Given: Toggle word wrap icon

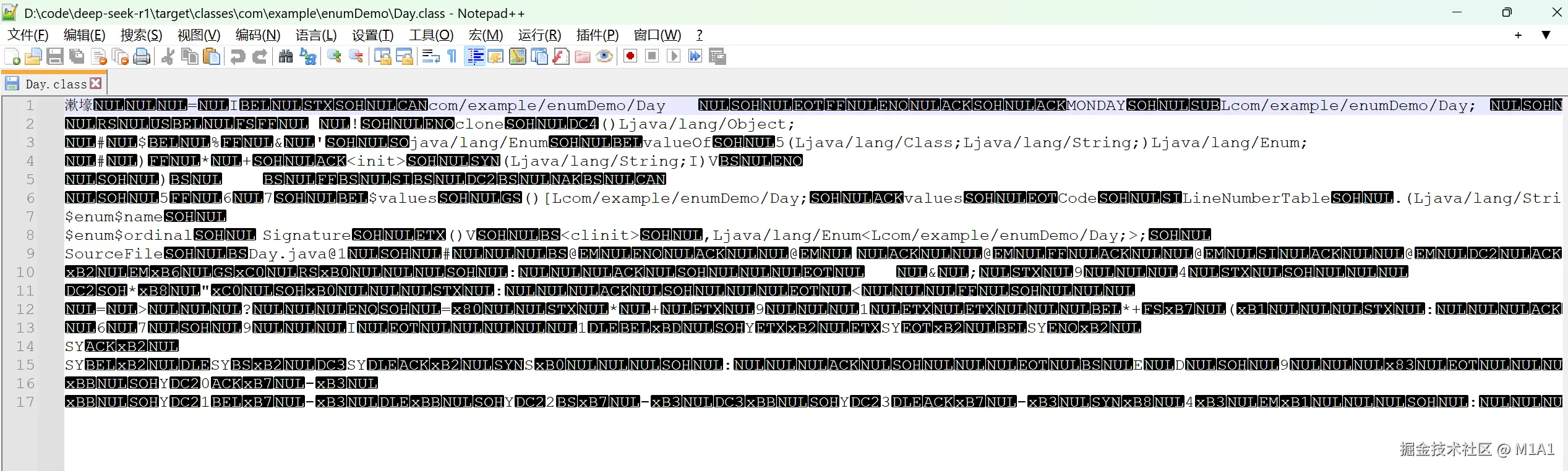Looking at the screenshot, I should (431, 57).
